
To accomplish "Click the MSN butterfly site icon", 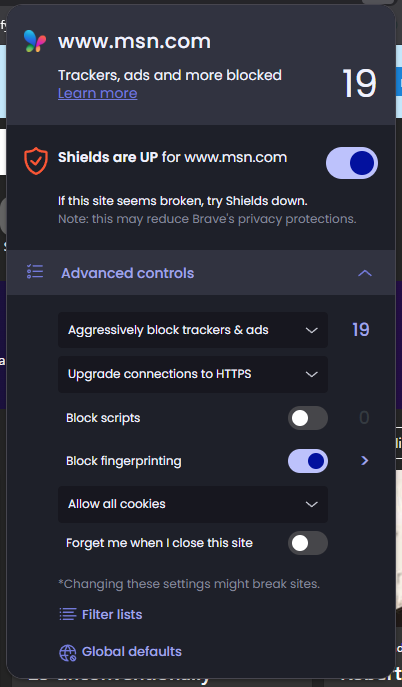I will [x=35, y=41].
